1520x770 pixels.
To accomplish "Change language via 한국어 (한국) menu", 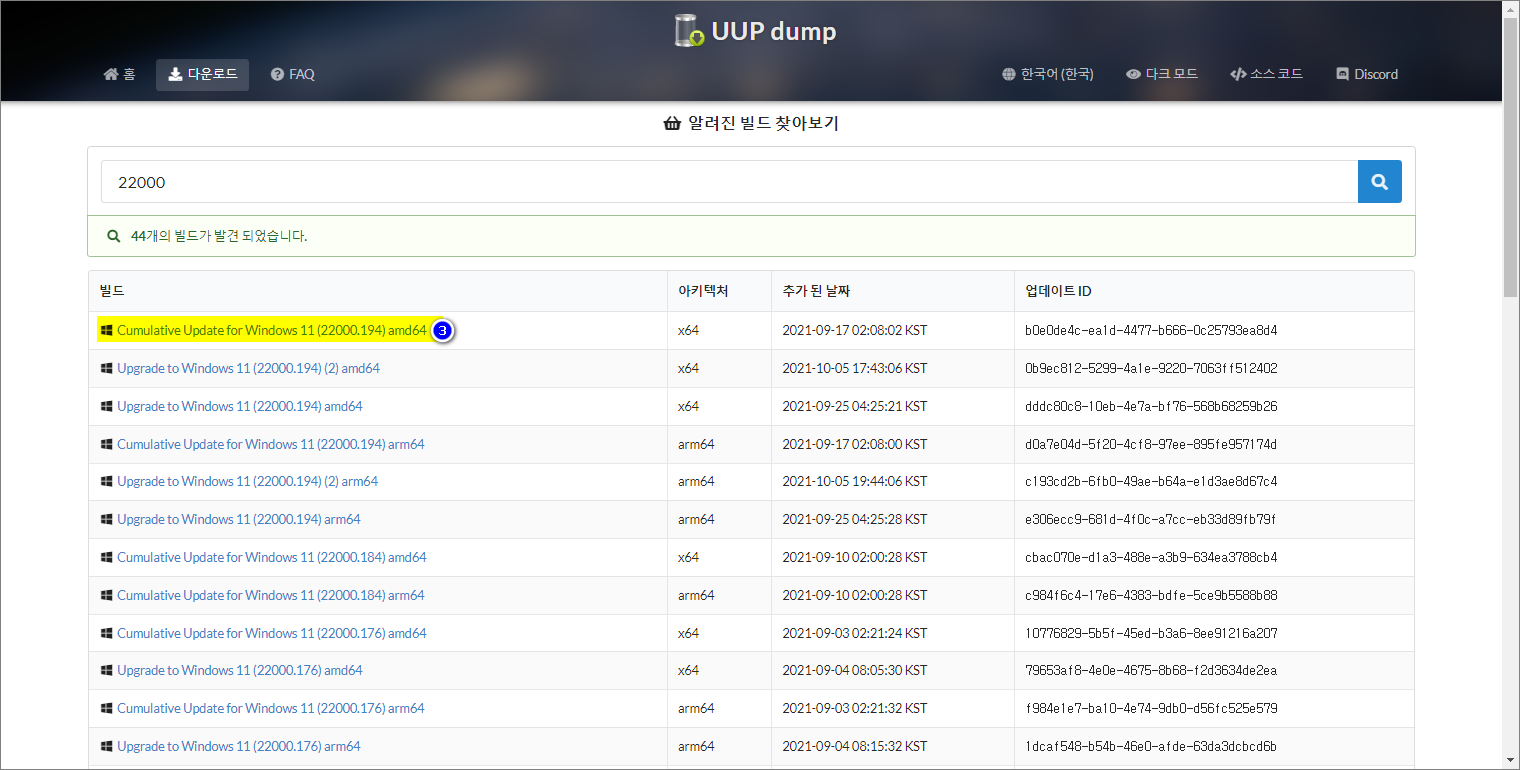I will point(1047,74).
